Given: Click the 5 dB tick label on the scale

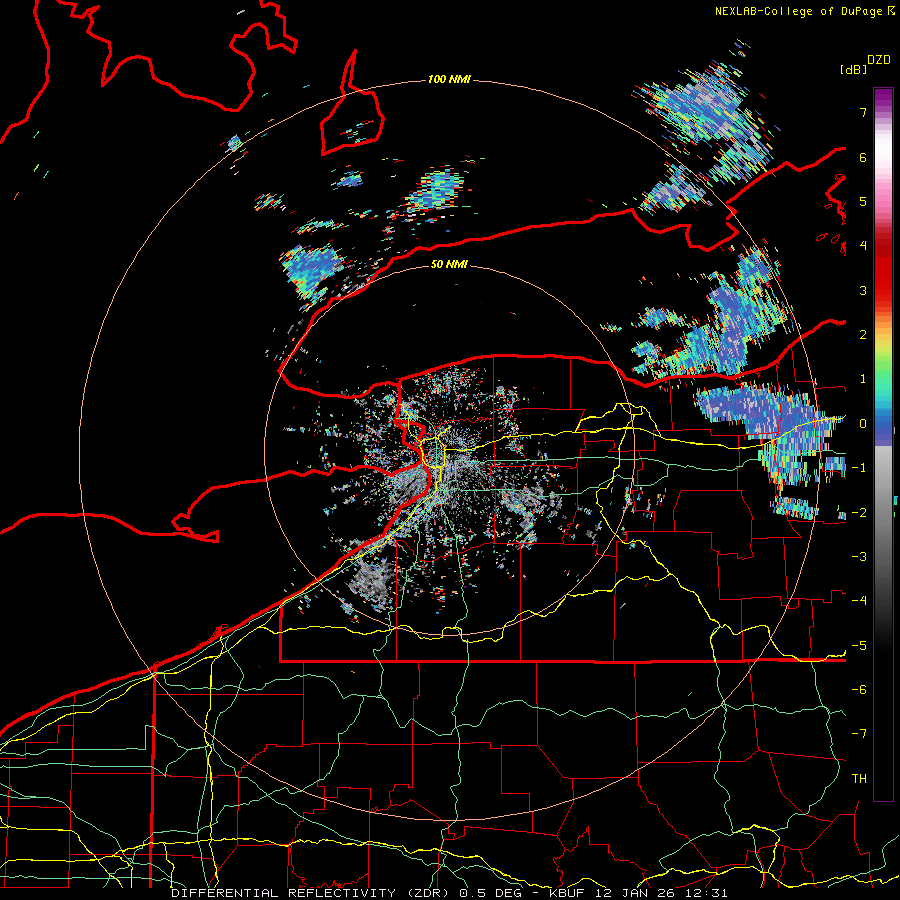Looking at the screenshot, I should click(863, 201).
